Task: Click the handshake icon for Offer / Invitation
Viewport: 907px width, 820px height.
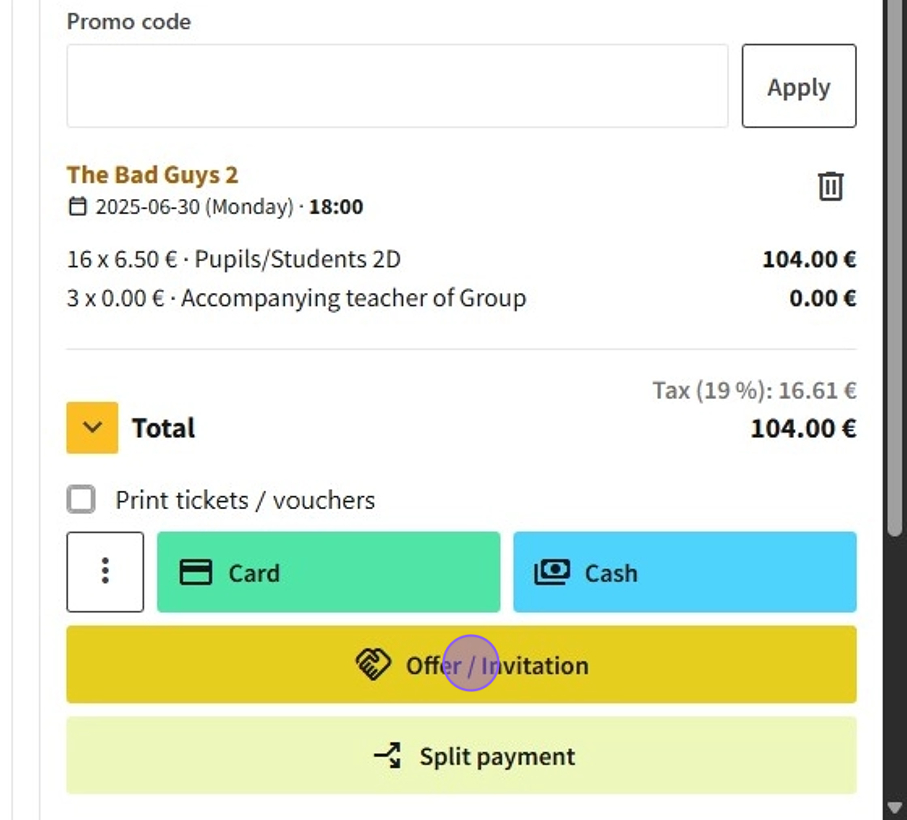Action: (x=373, y=665)
